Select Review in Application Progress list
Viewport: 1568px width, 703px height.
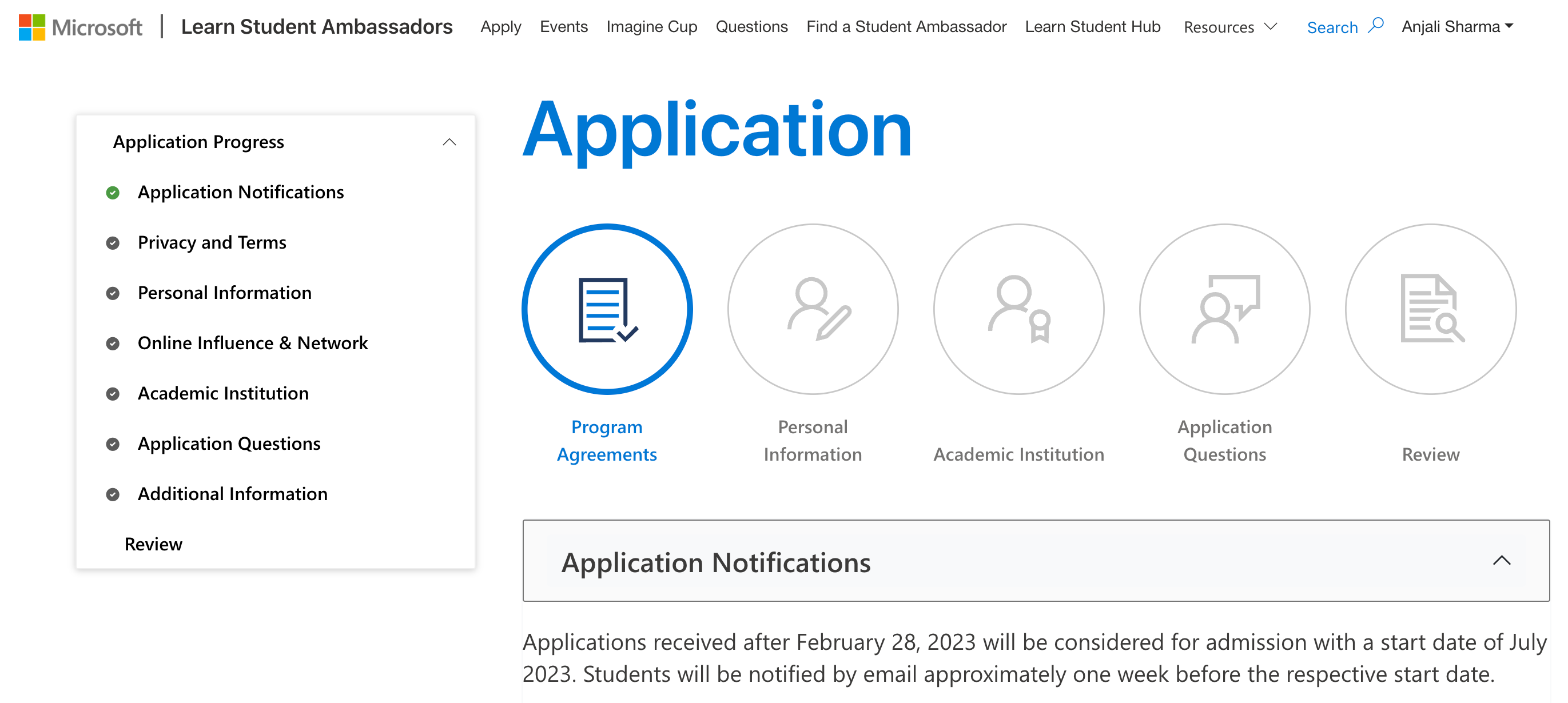click(153, 544)
